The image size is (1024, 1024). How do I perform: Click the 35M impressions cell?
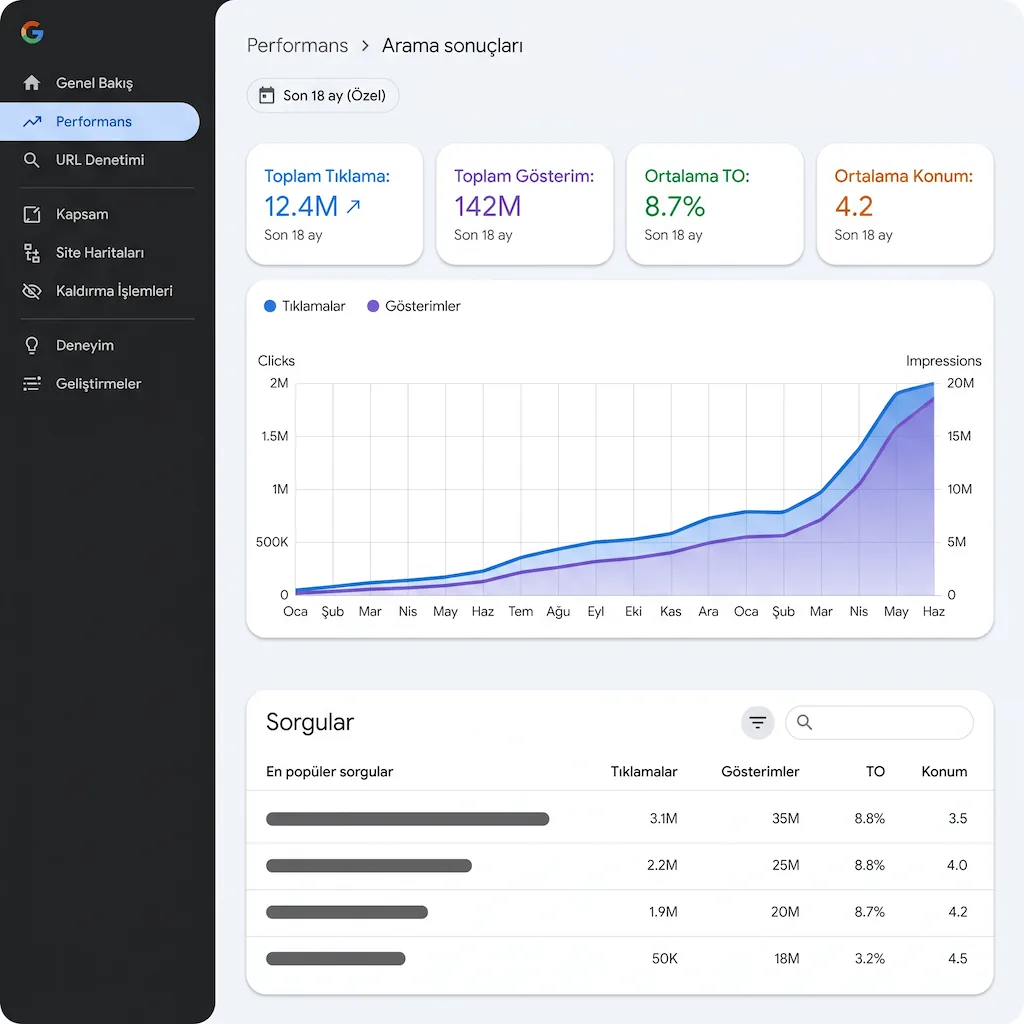point(786,818)
